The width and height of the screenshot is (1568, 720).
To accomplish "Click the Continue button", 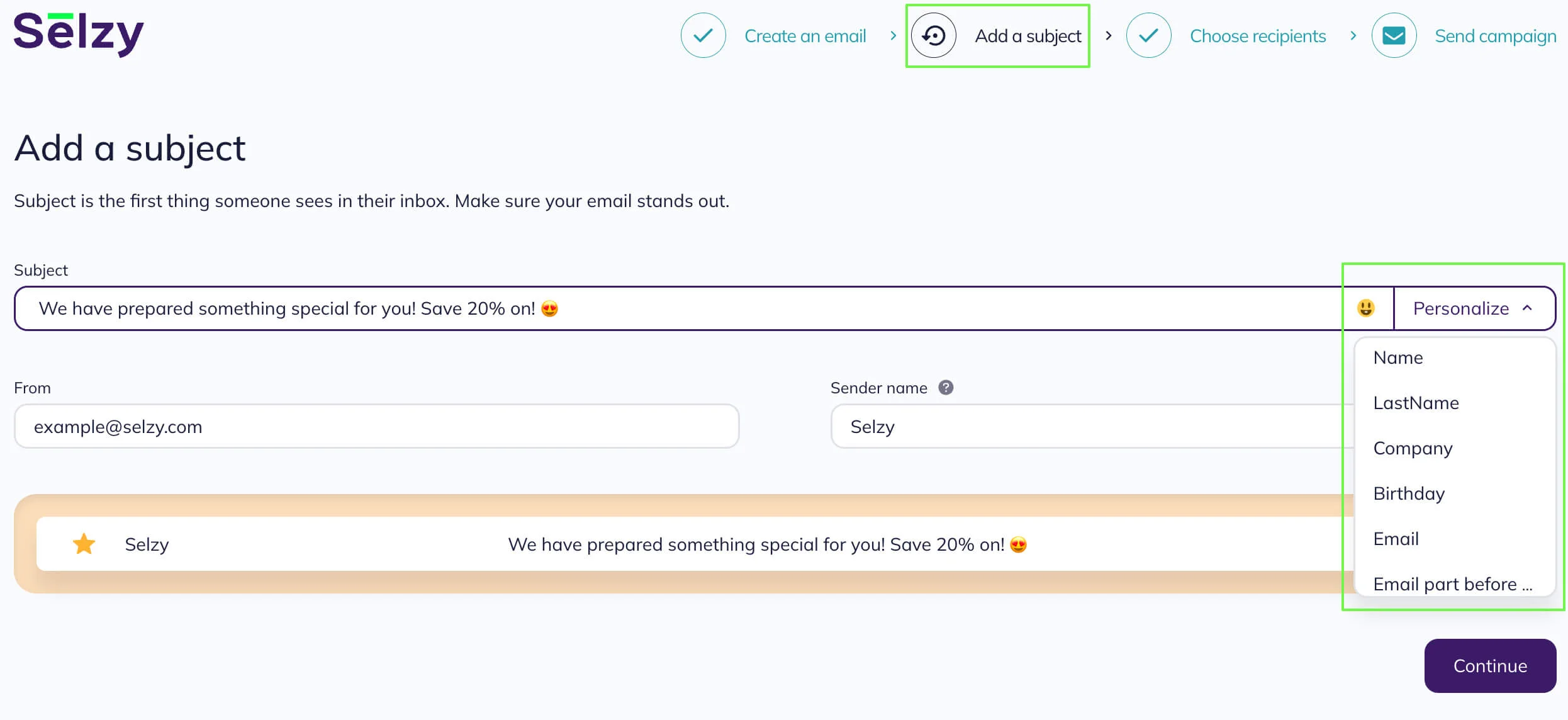I will pos(1490,666).
